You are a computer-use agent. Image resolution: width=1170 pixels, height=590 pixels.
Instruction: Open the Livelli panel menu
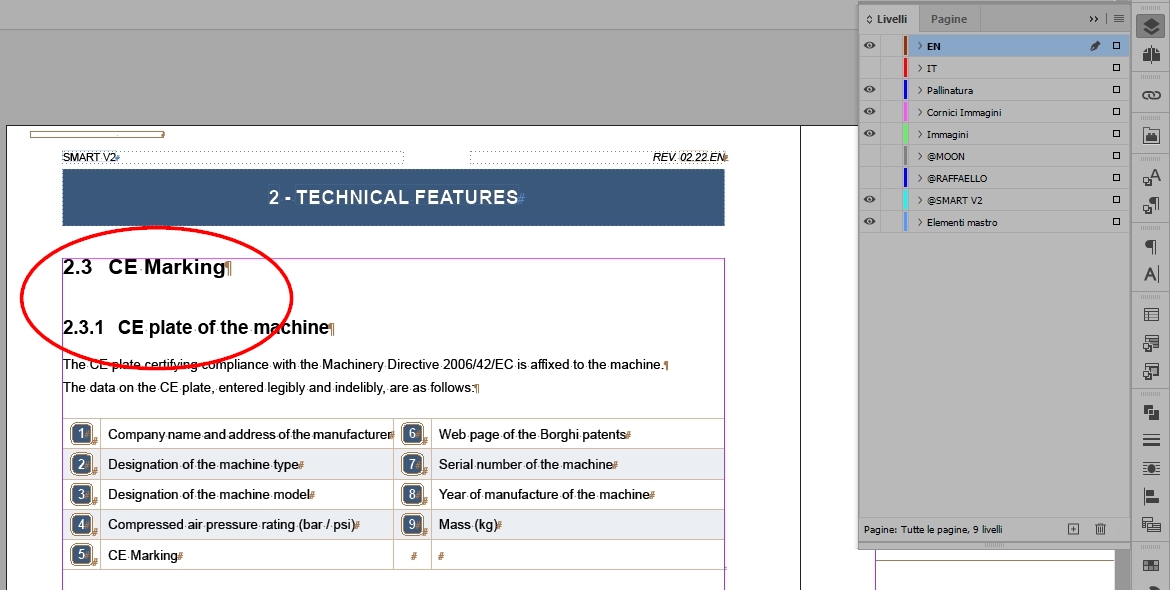[x=1118, y=18]
